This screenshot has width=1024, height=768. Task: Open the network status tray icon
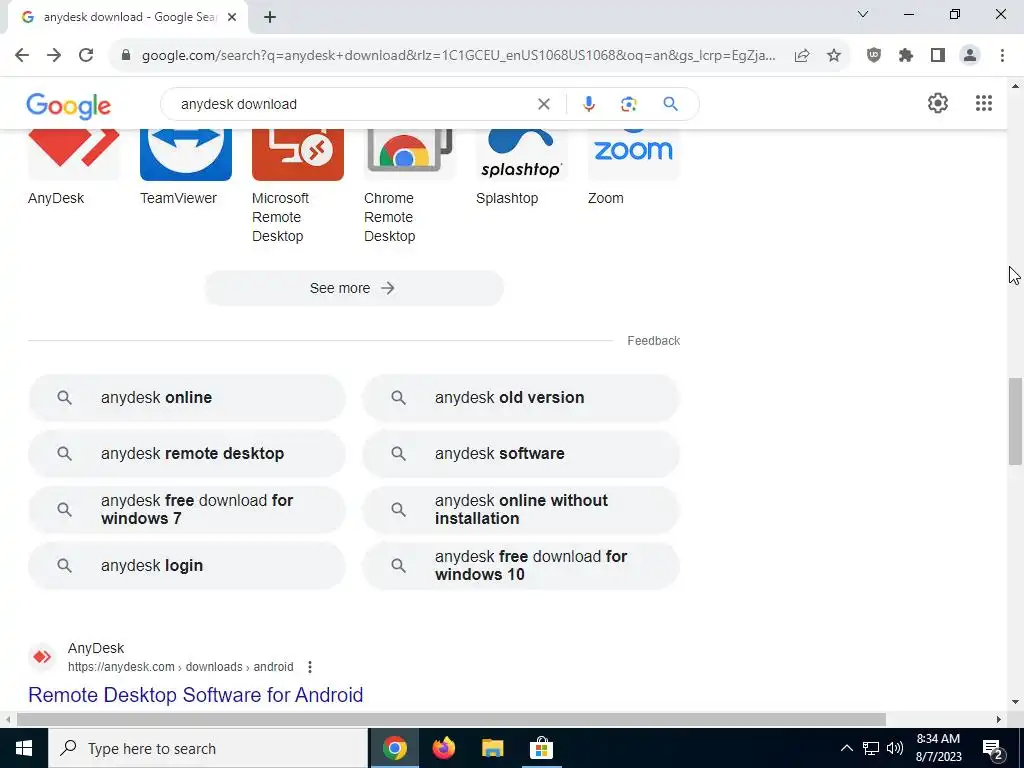[871, 748]
